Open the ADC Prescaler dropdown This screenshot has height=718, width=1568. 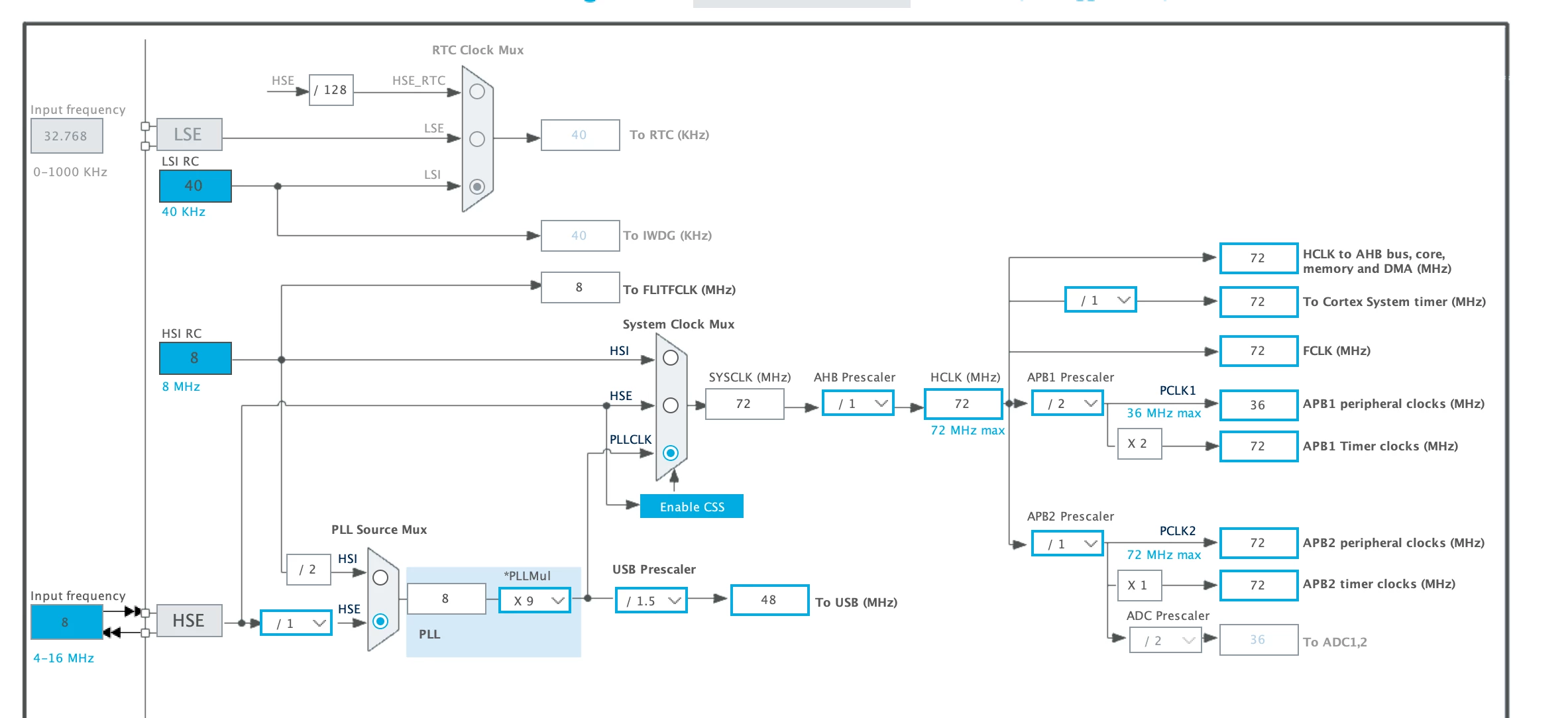click(x=1166, y=640)
